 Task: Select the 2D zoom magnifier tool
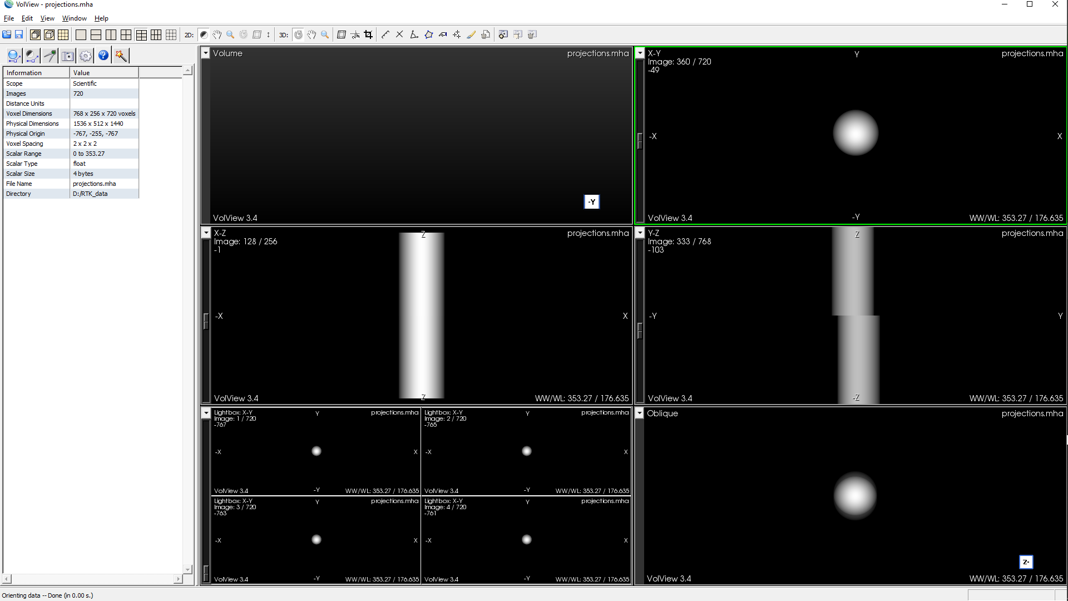[x=230, y=35]
